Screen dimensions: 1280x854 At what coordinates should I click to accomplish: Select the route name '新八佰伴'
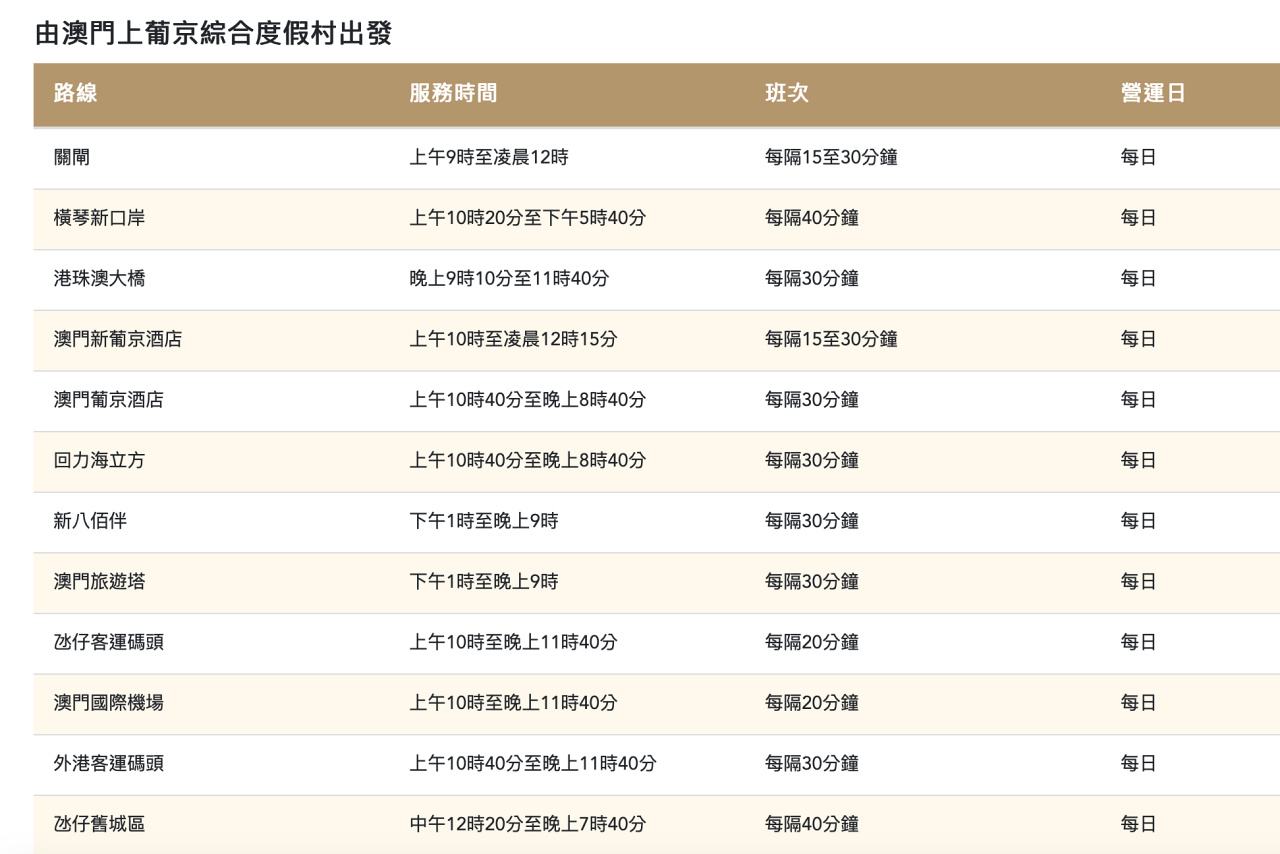[x=90, y=521]
